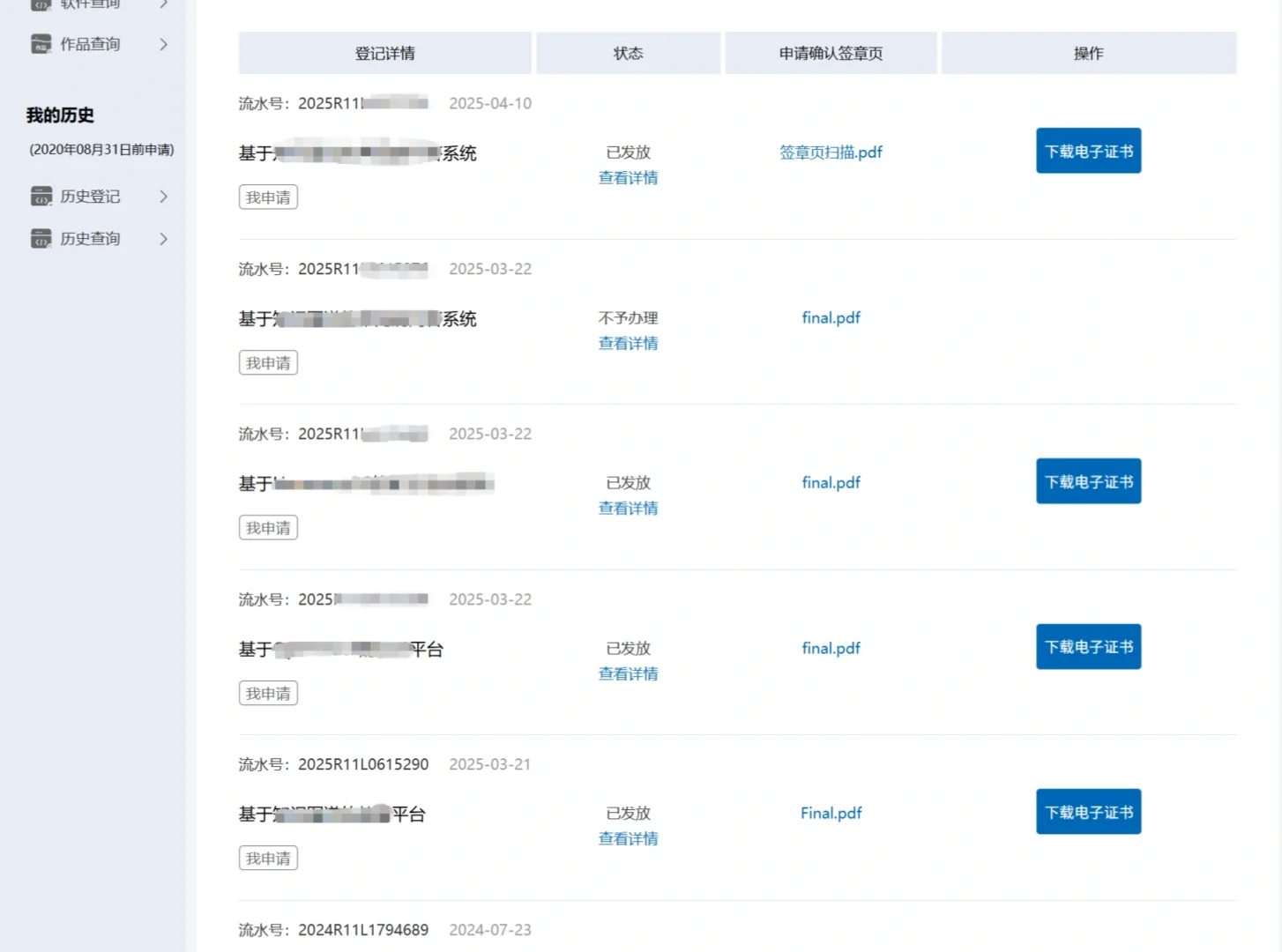Image resolution: width=1282 pixels, height=952 pixels.
Task: Expand the 作品查询 sidebar chevron
Action: [163, 43]
